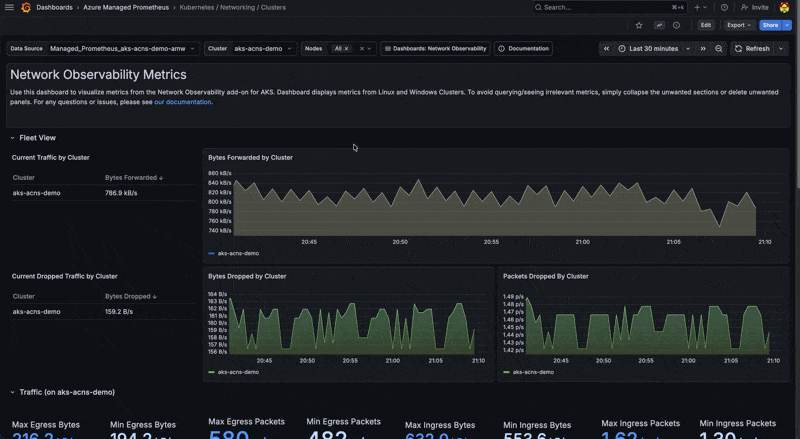Click the Invite button
800x439 pixels.
(x=755, y=7)
